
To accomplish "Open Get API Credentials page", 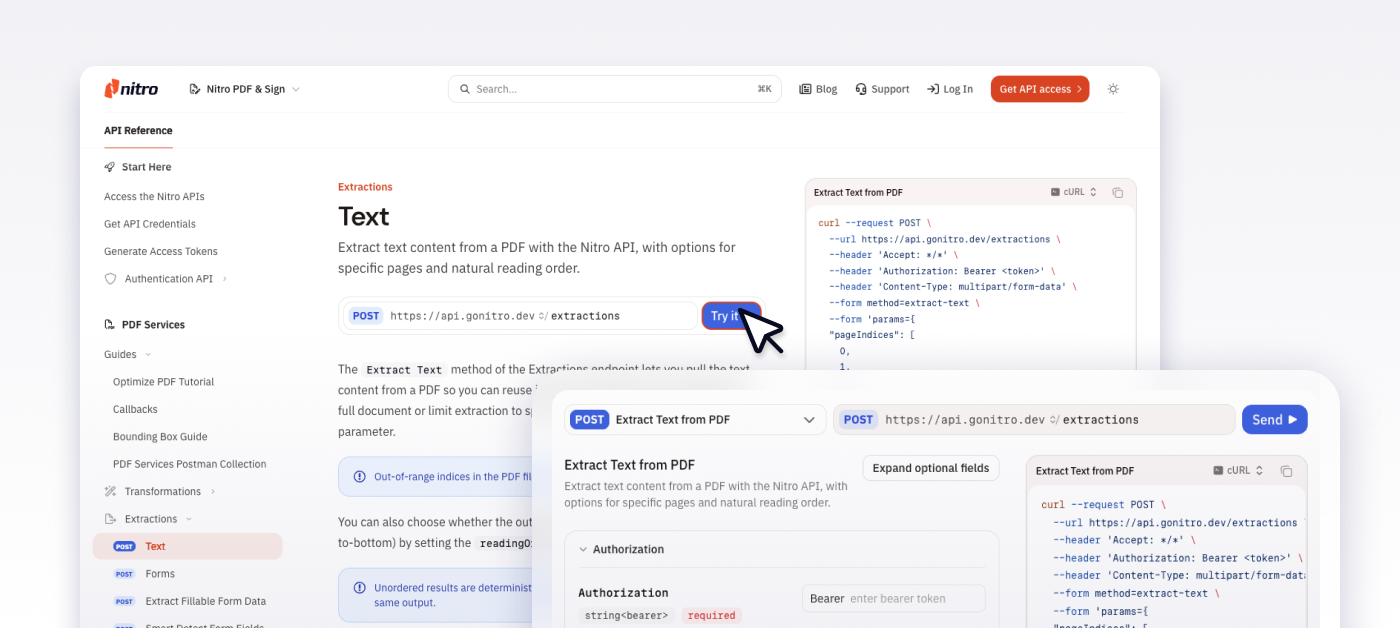I will pos(150,224).
